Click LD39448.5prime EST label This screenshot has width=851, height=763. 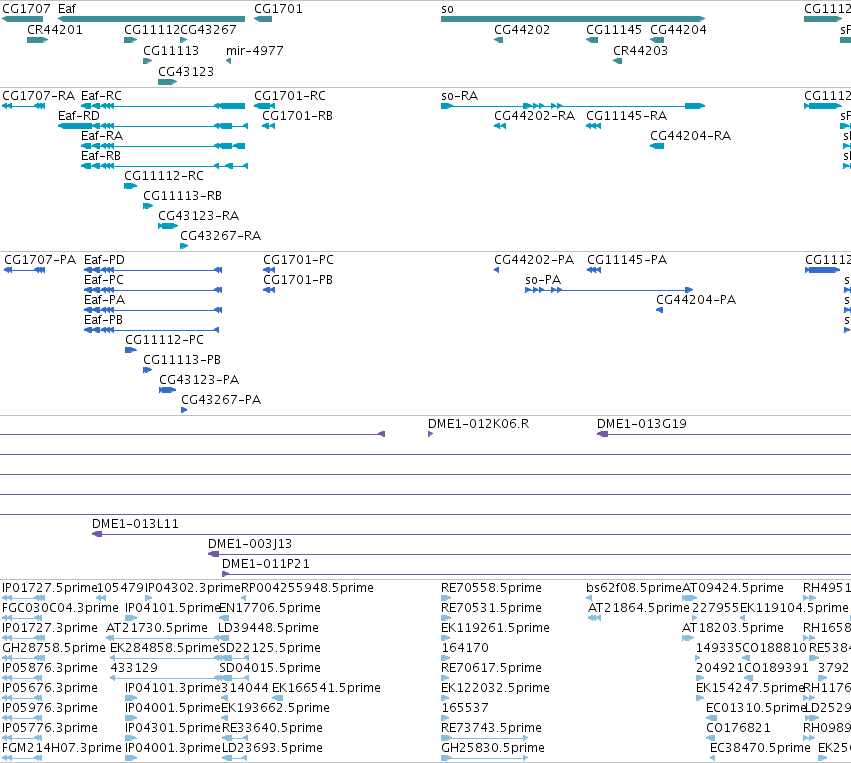[x=268, y=628]
